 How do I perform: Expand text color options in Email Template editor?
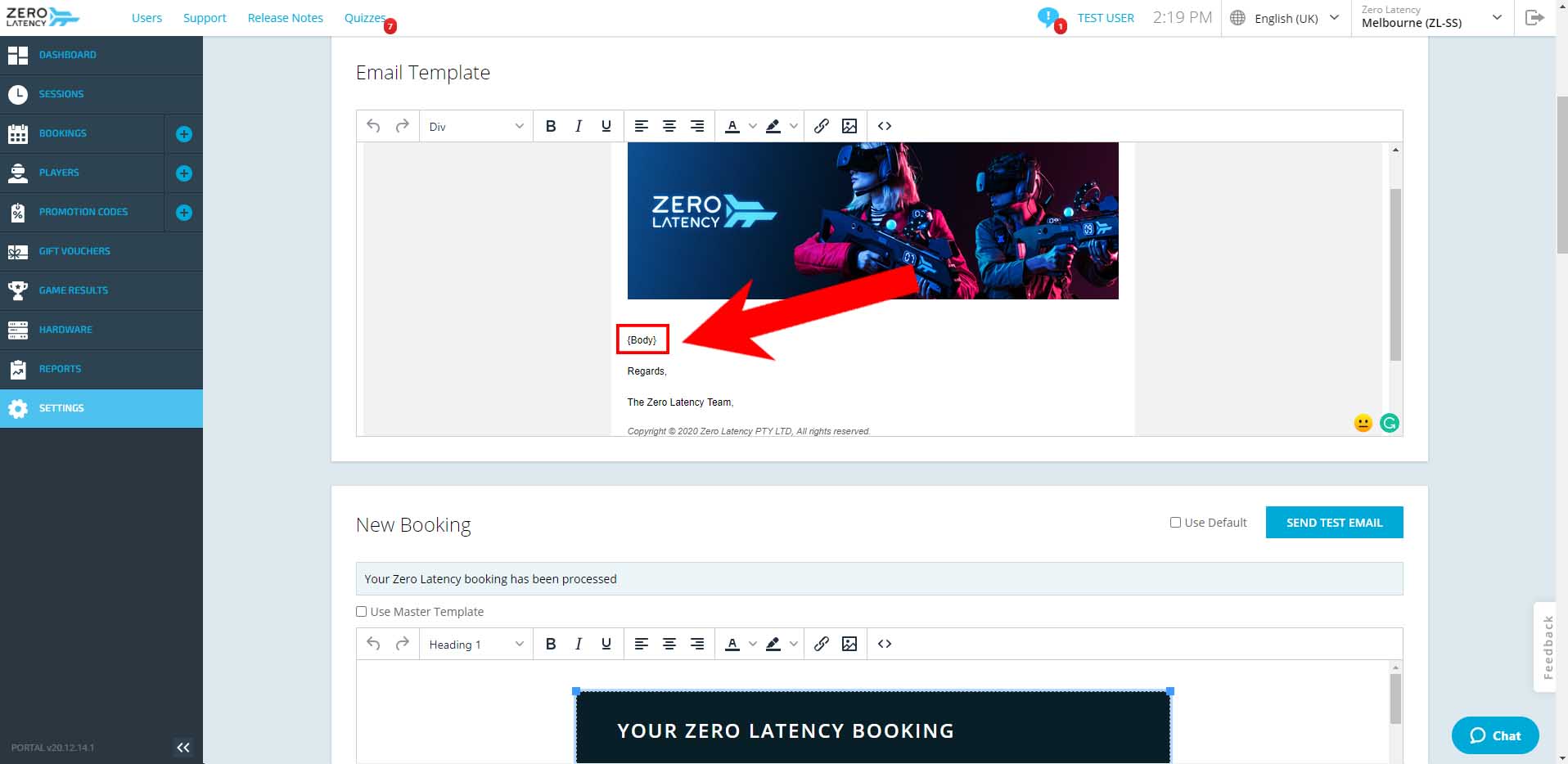click(x=753, y=126)
